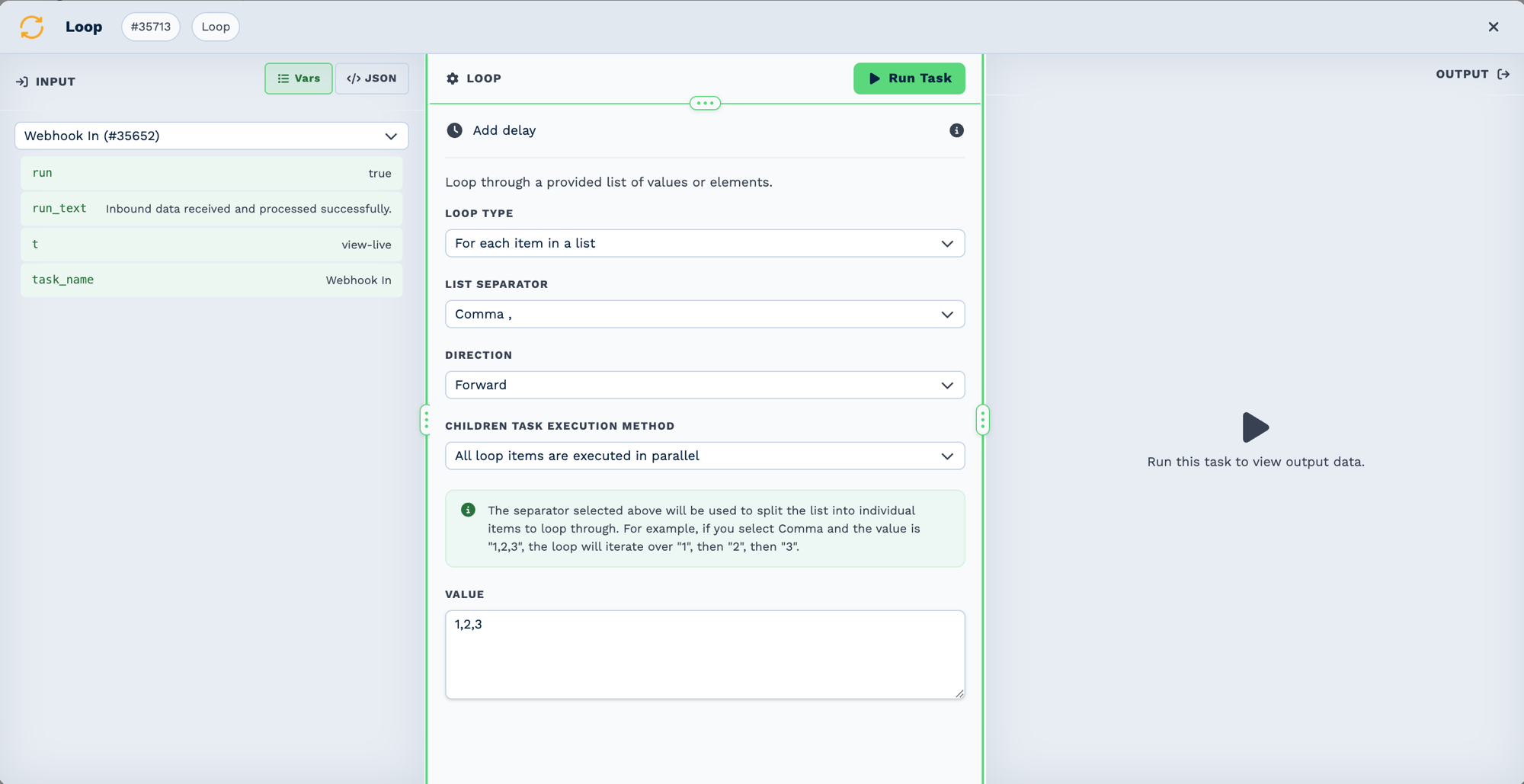Click the clock icon beside Add delay

(454, 130)
